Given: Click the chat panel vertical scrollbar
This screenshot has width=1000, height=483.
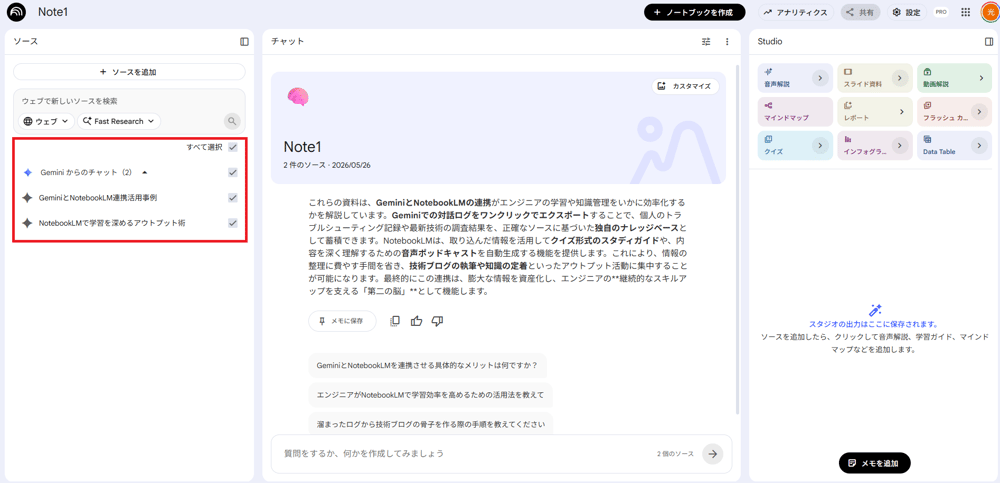Looking at the screenshot, I should [737, 238].
